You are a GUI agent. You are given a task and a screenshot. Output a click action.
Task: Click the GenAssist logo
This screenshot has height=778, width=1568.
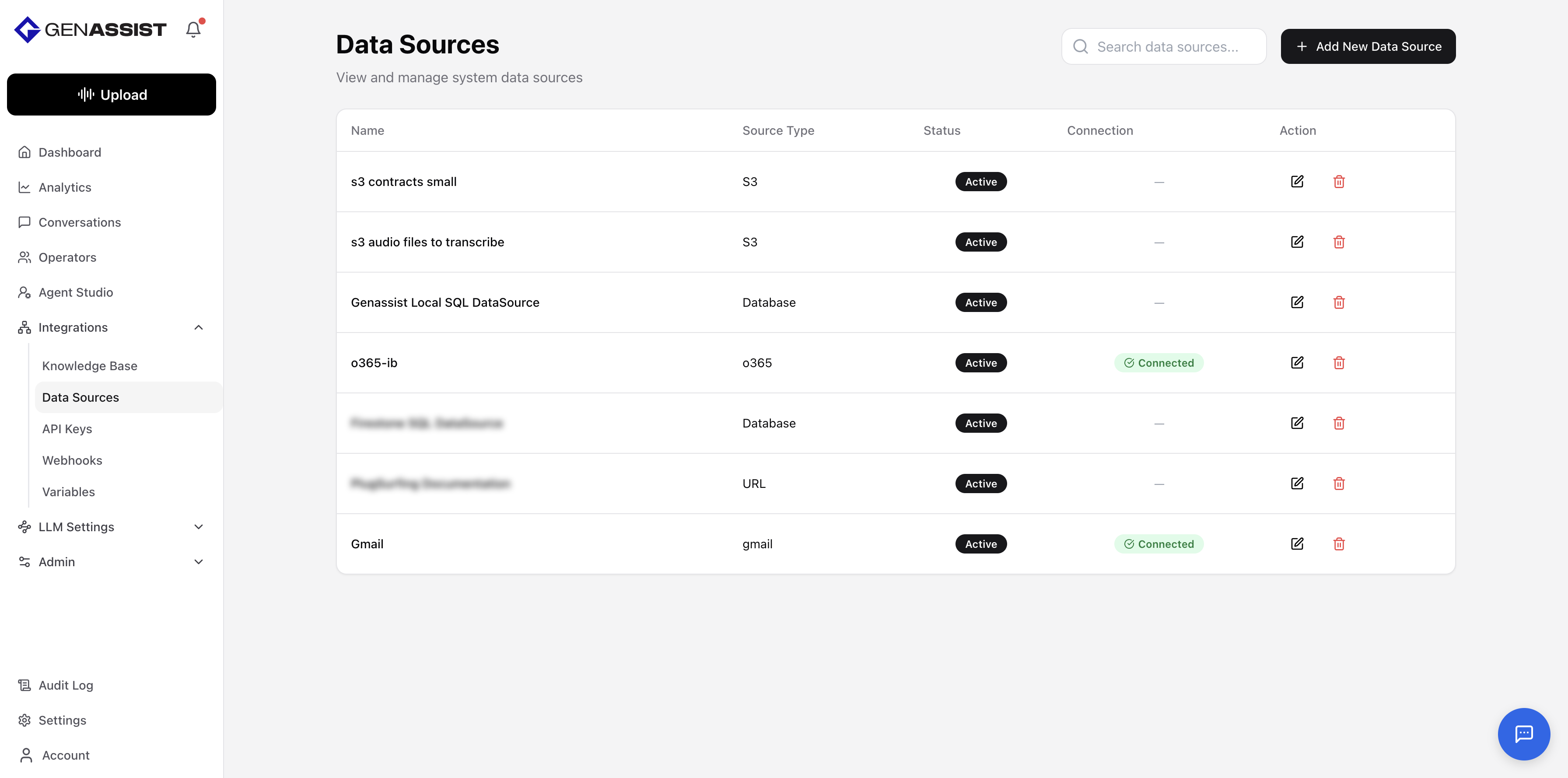click(x=90, y=29)
